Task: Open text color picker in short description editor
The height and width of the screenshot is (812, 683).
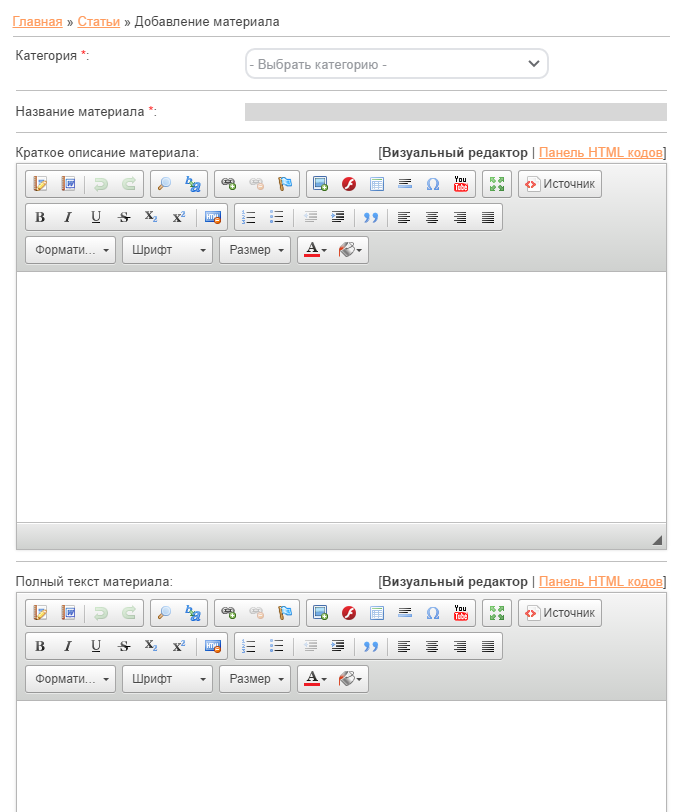Action: pyautogui.click(x=315, y=250)
